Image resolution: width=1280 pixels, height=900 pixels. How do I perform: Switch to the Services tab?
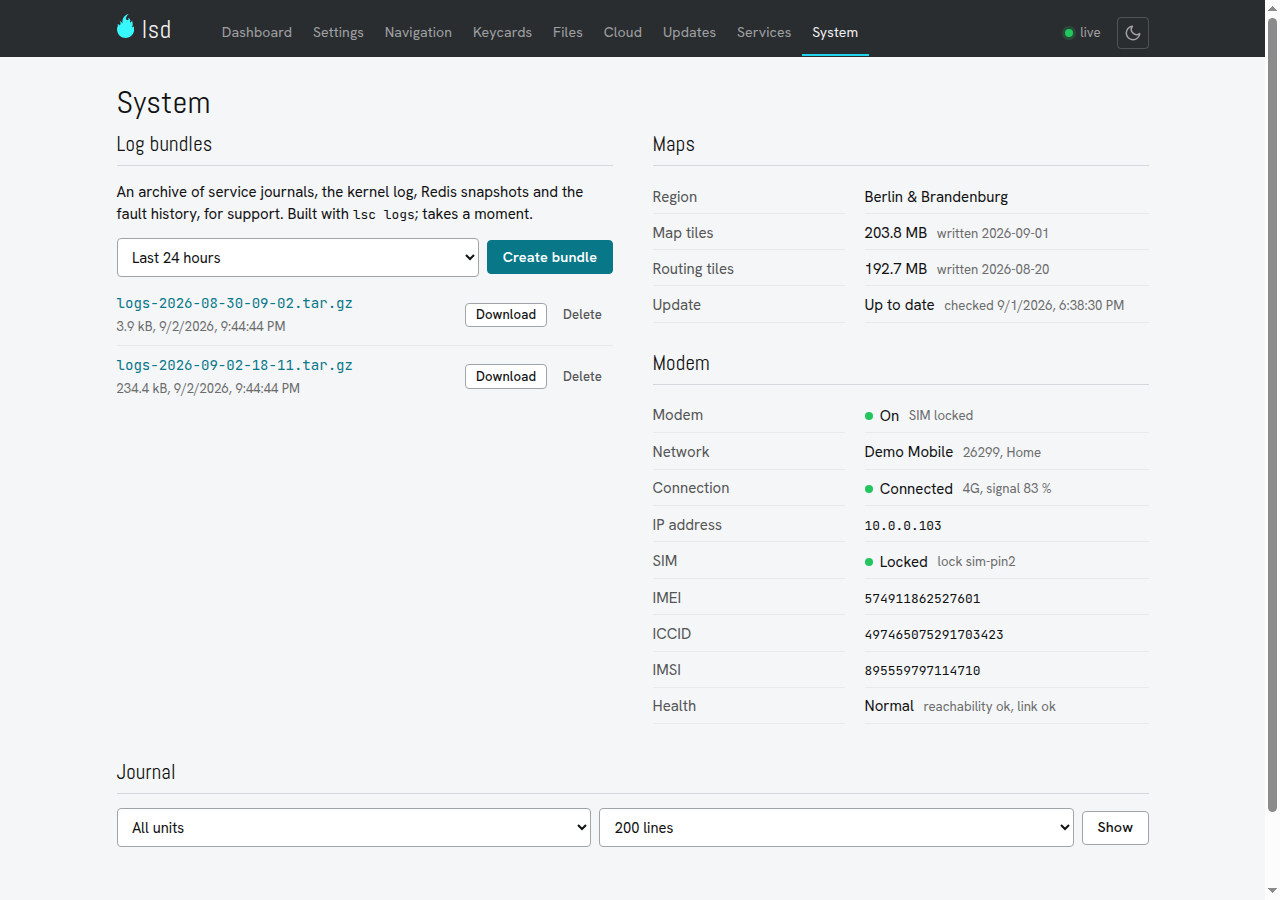(764, 32)
